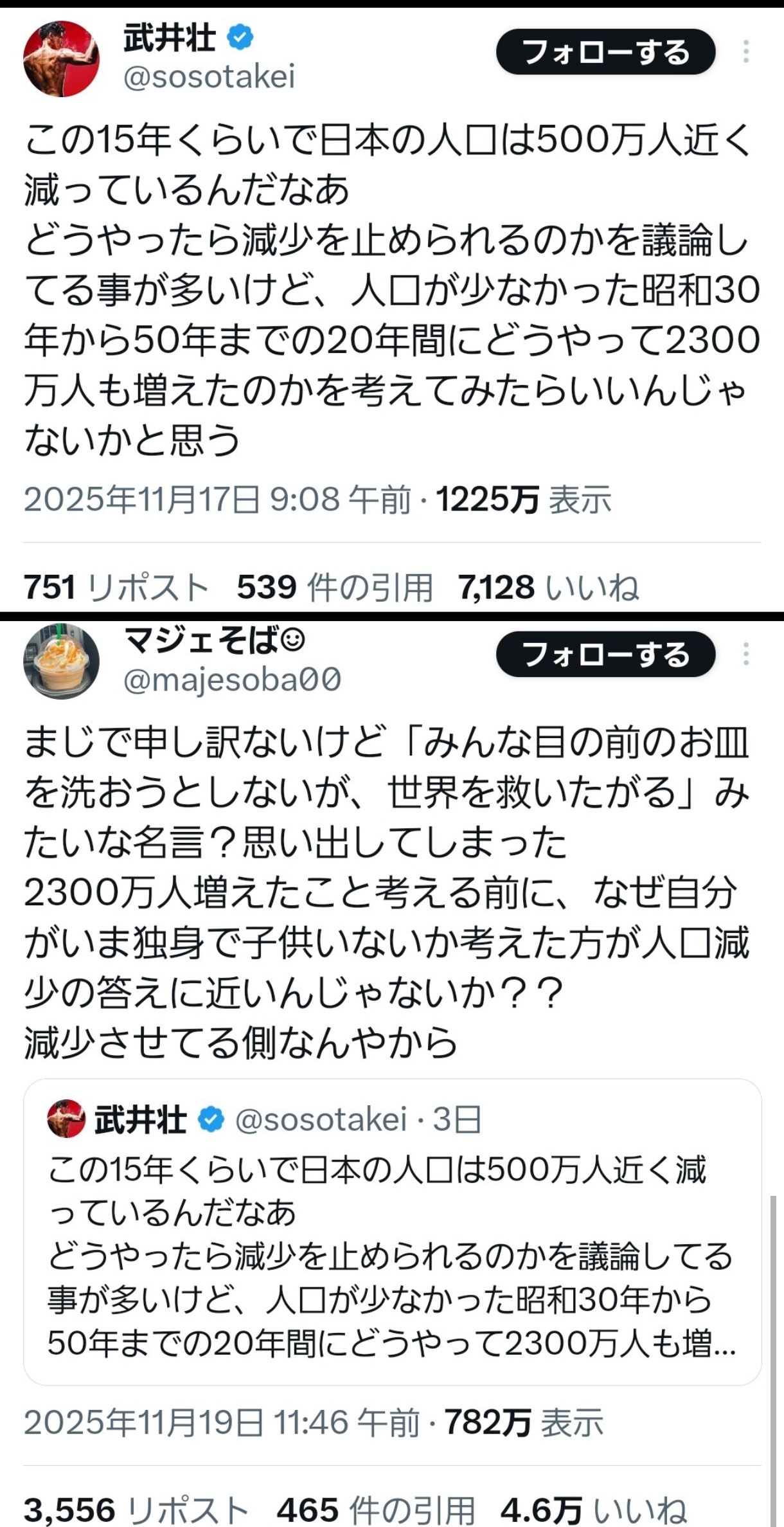Open 武井壮's profile picture on the top post
Viewport: 784px width, 1527px height.
[62, 59]
